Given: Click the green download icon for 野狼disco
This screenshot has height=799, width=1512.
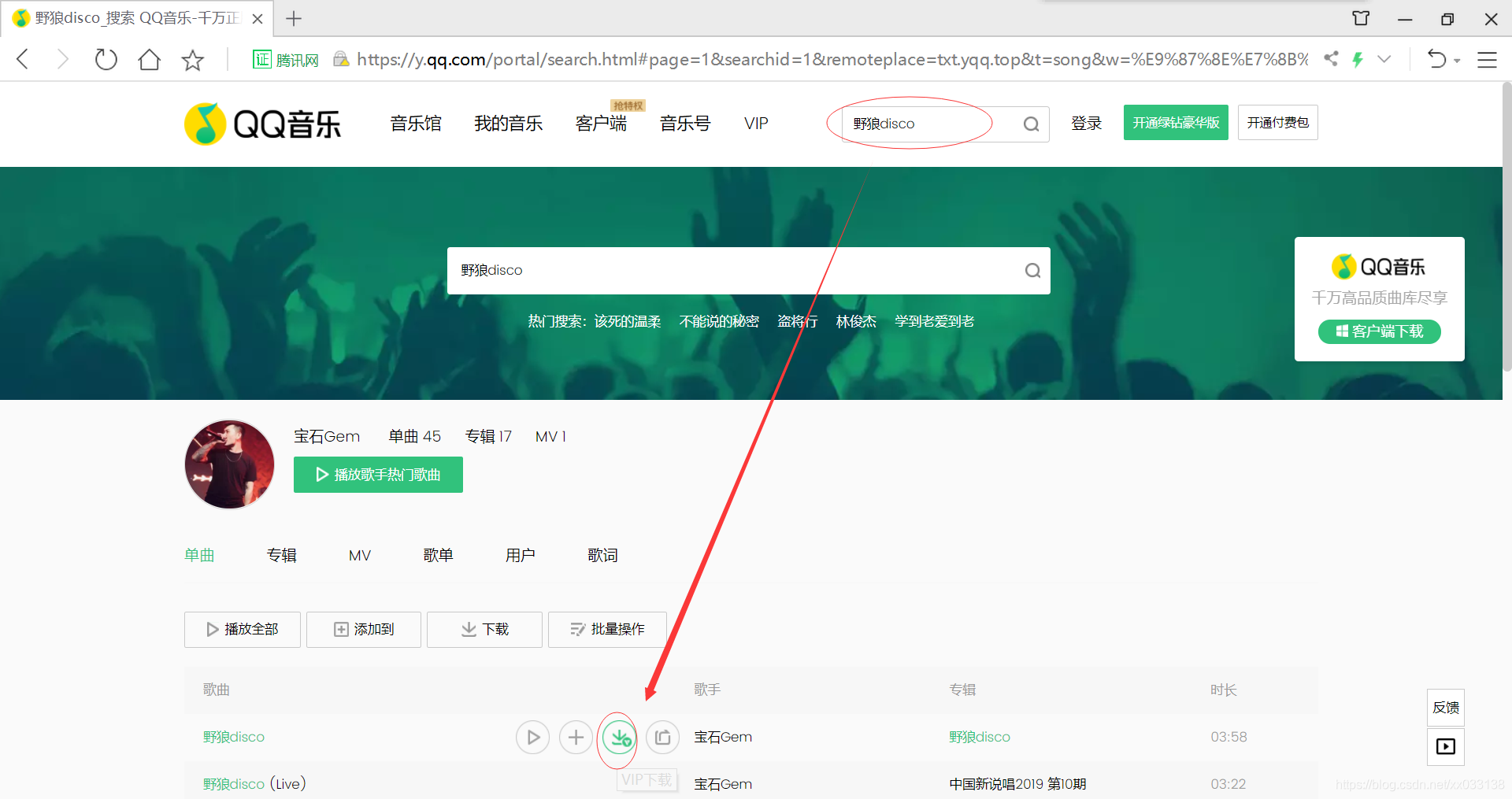Looking at the screenshot, I should click(618, 737).
